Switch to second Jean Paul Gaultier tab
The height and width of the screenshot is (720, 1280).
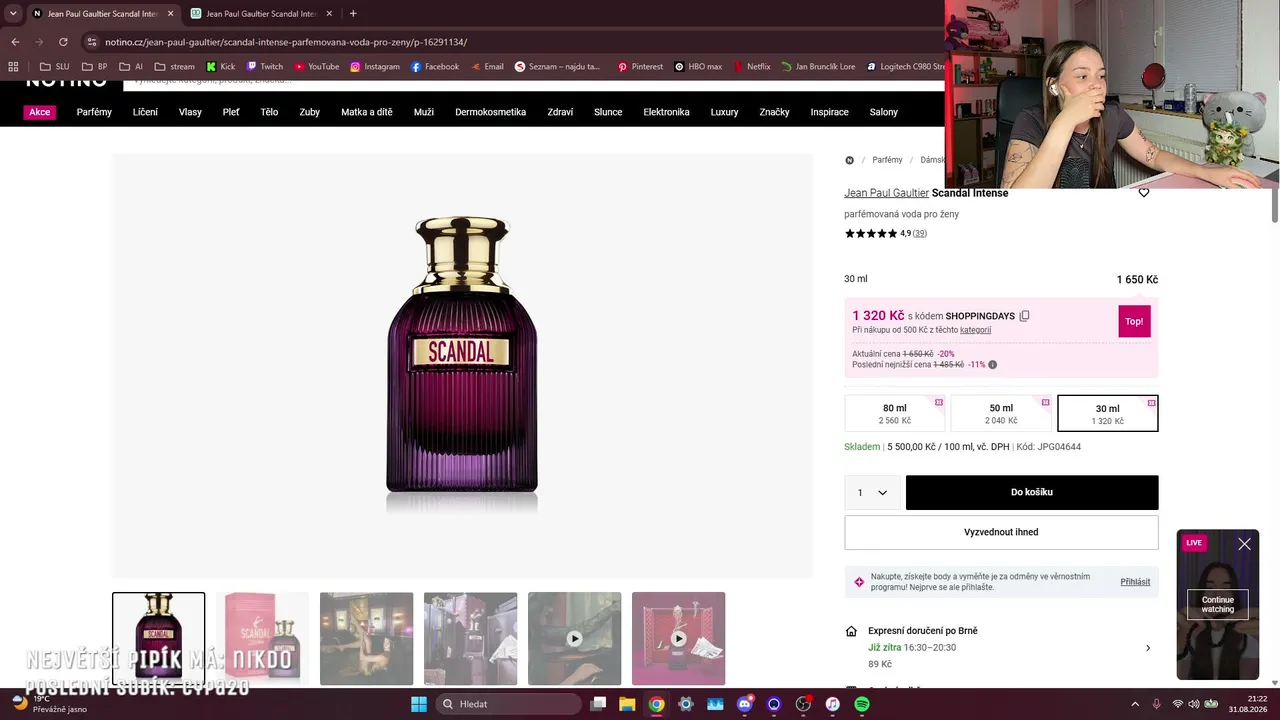coord(260,13)
